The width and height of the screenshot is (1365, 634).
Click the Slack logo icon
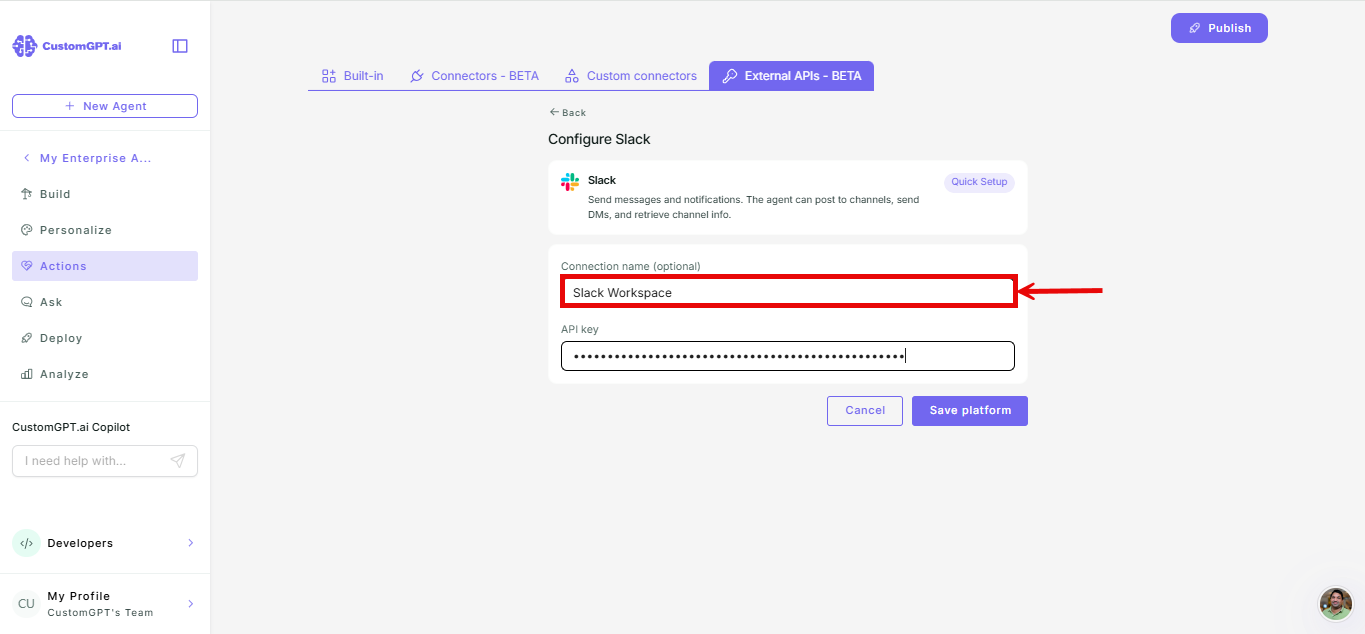coord(570,182)
